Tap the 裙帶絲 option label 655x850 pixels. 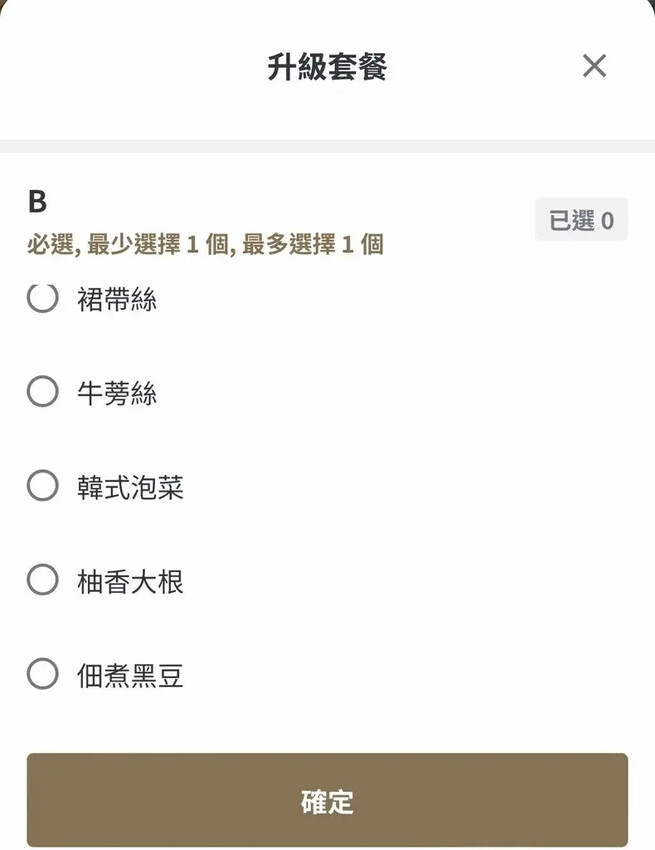[x=117, y=299]
